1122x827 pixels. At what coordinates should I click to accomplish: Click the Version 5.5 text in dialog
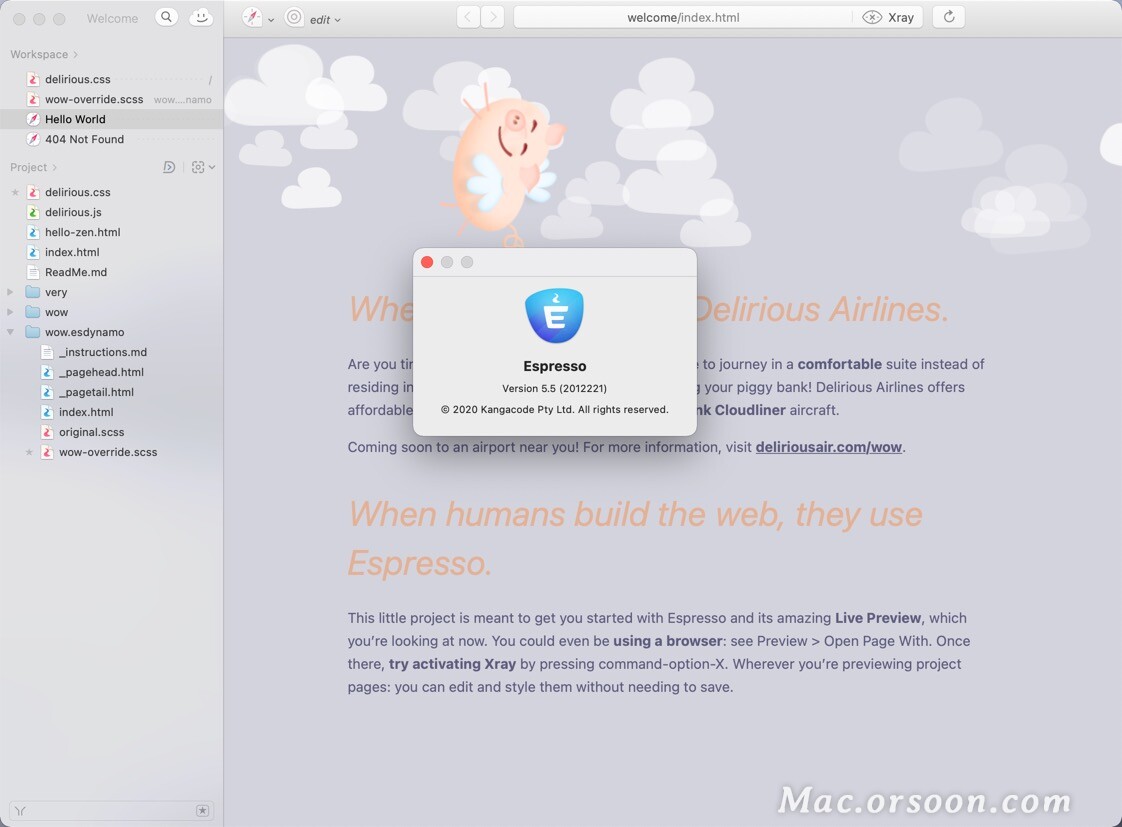[x=555, y=388]
